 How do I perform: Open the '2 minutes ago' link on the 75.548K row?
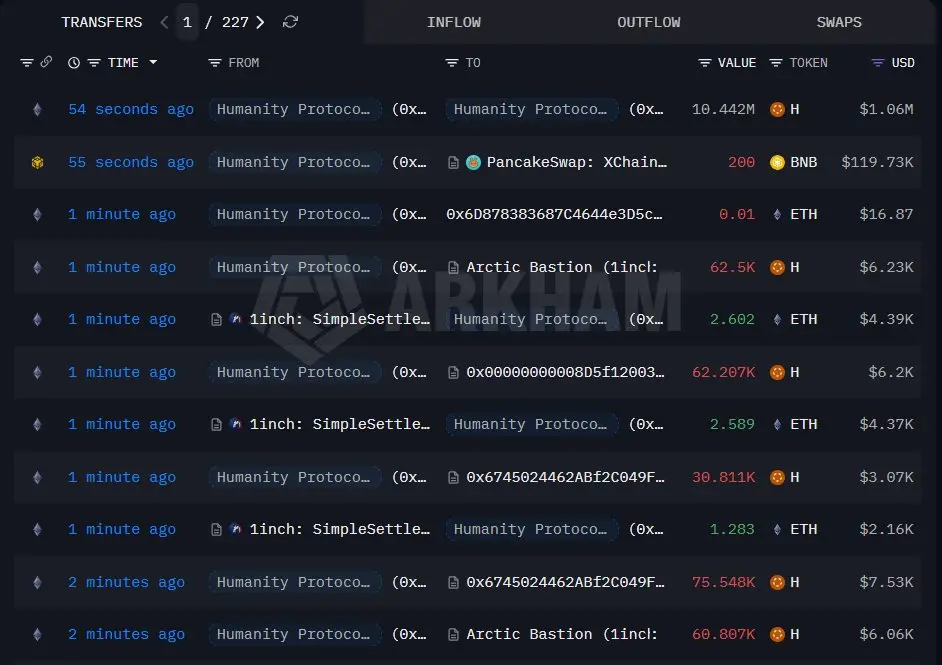126,582
